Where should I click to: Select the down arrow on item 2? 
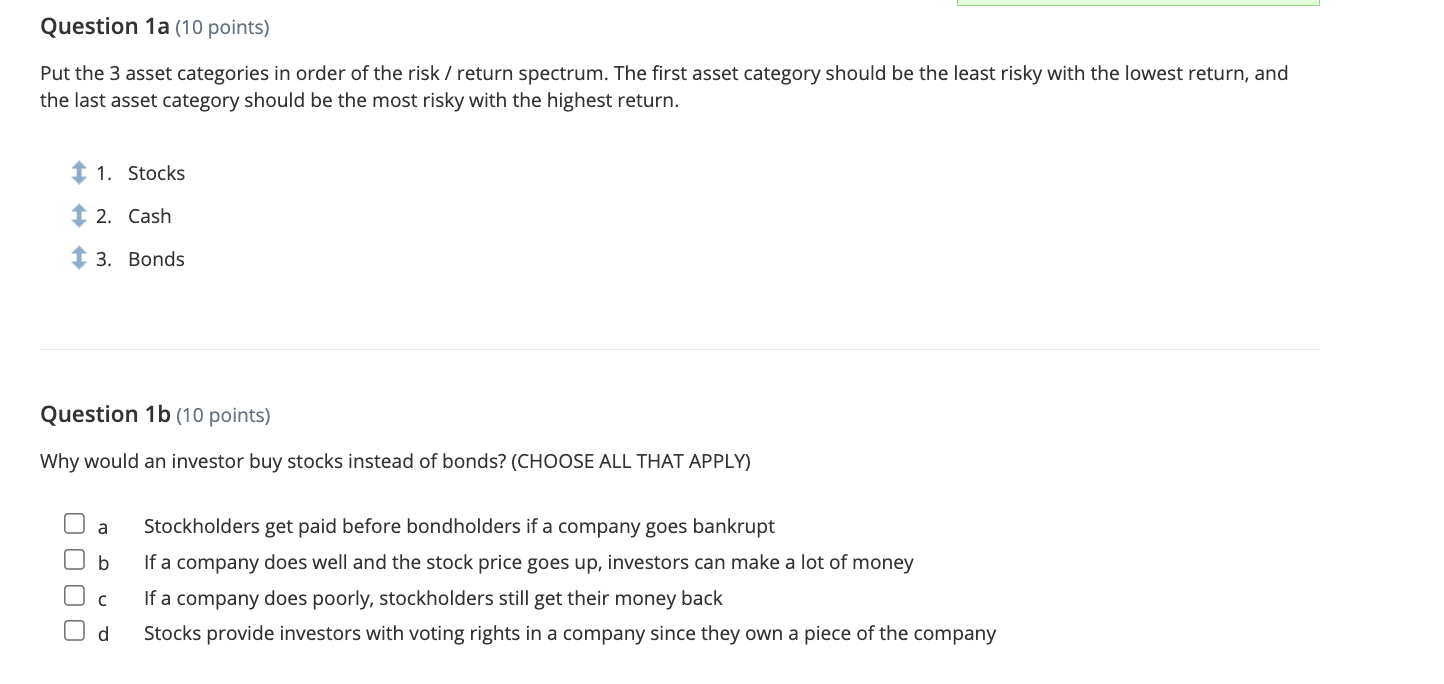(79, 222)
